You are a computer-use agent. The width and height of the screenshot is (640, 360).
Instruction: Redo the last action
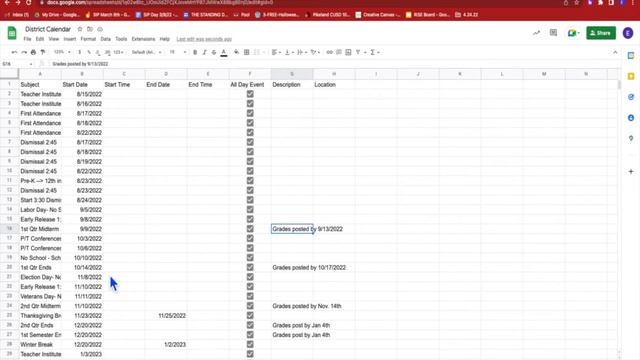pyautogui.click(x=24, y=52)
